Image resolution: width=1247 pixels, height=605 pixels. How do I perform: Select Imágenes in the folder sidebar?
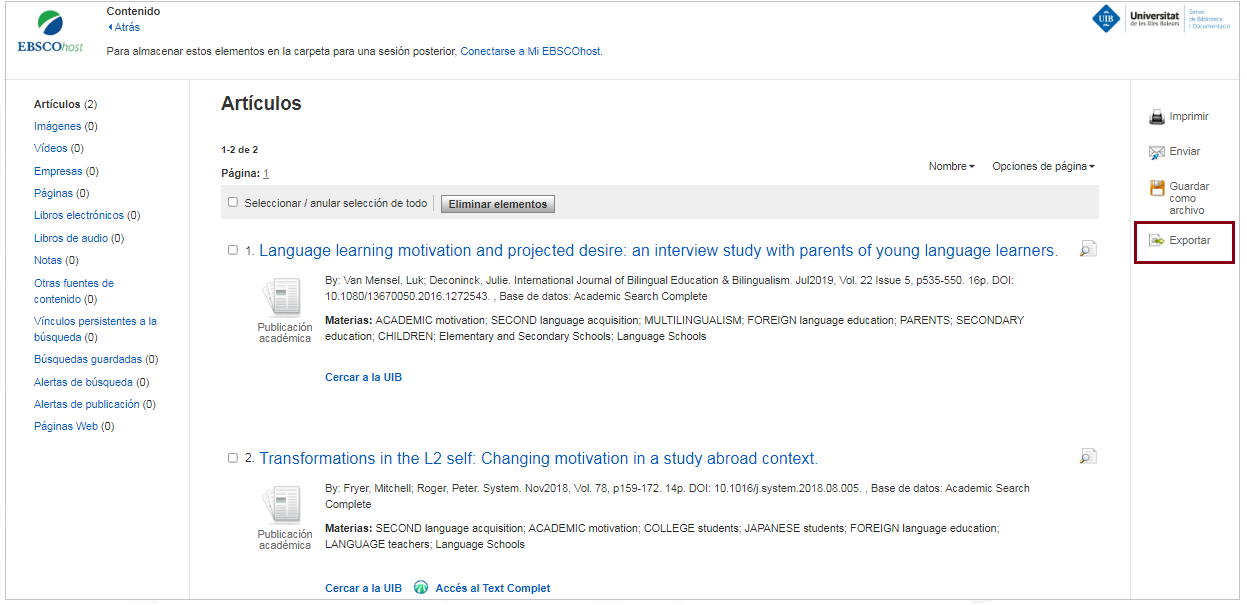[x=65, y=126]
